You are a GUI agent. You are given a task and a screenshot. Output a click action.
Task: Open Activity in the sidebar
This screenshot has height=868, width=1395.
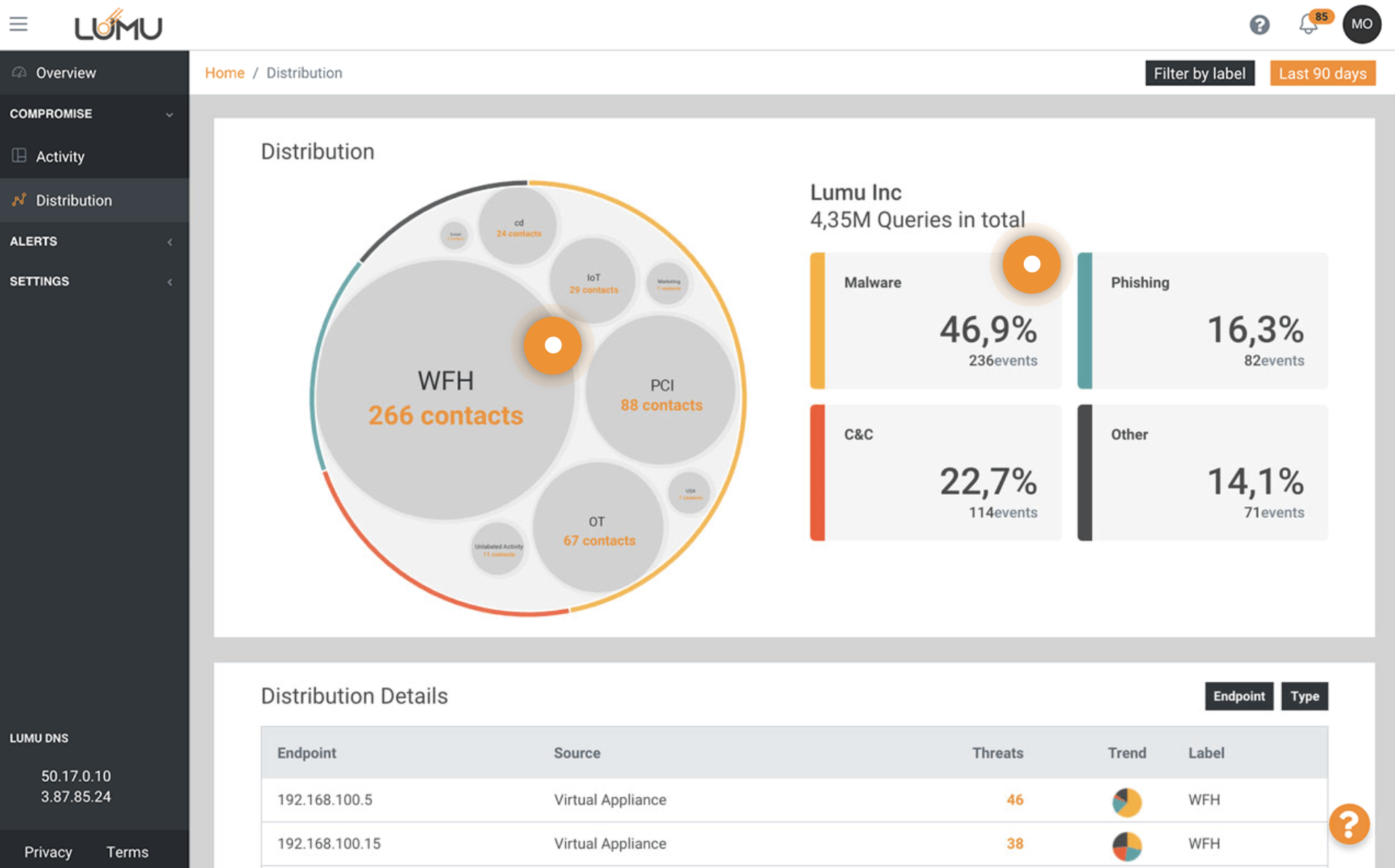click(60, 156)
